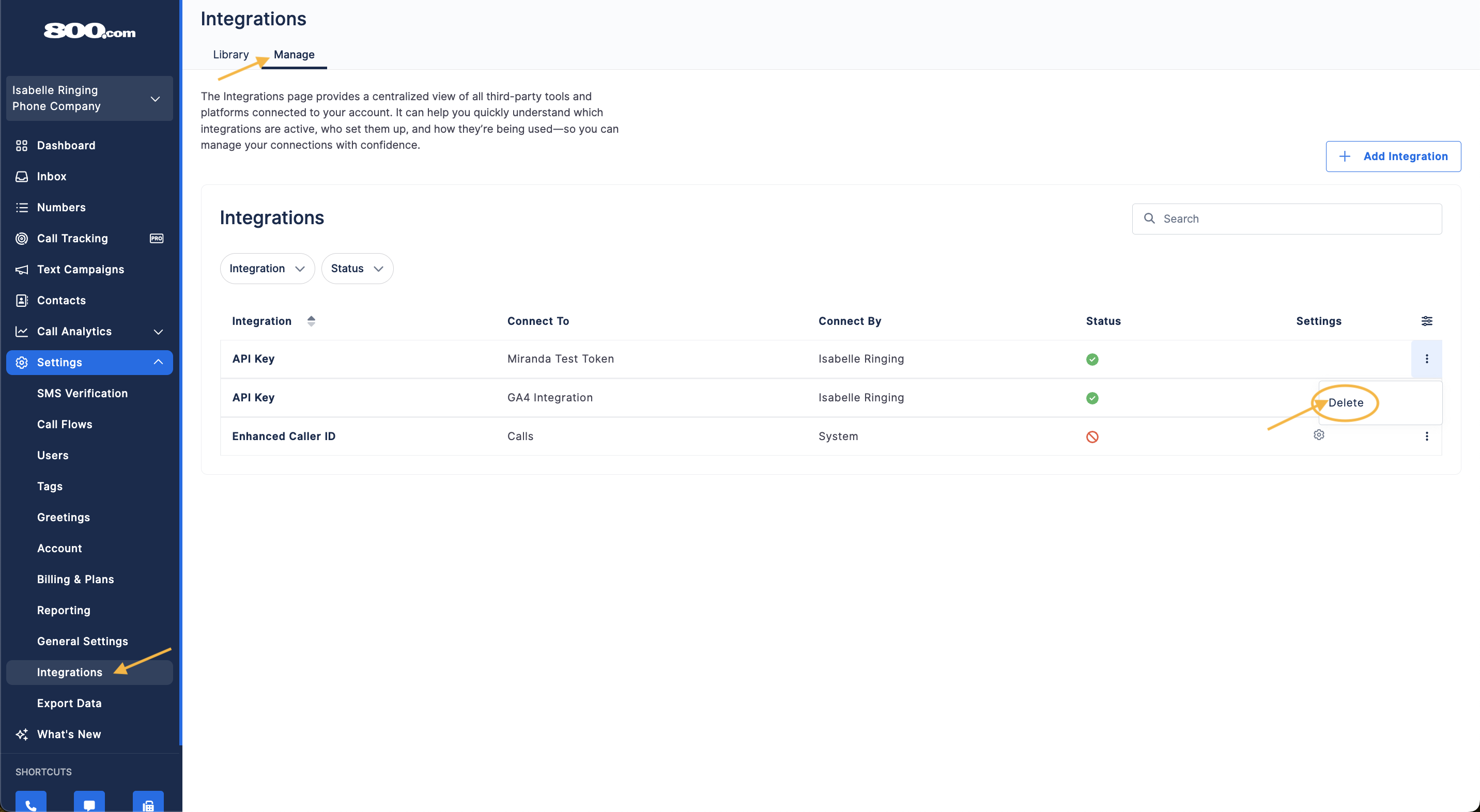This screenshot has height=812, width=1480.
Task: Open Account settings
Action: (59, 549)
